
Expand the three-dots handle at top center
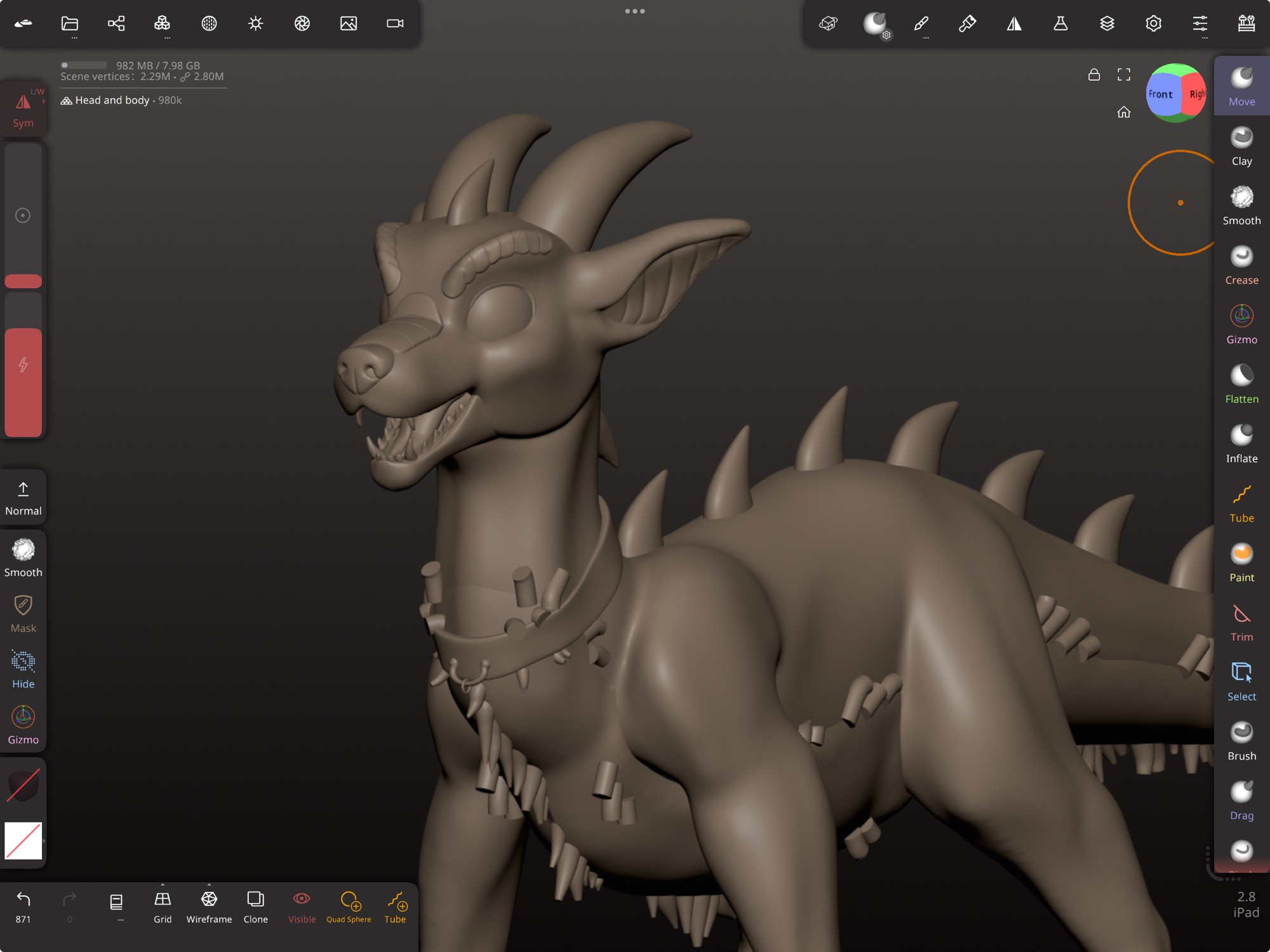point(634,11)
